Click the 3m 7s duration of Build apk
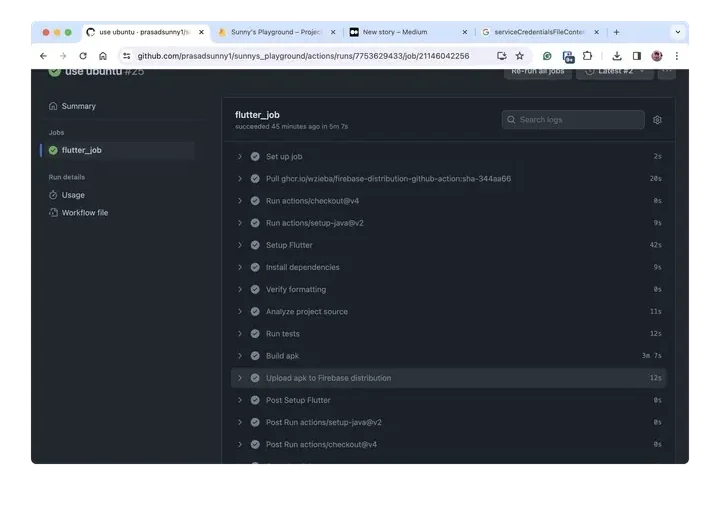The width and height of the screenshot is (720, 505). tap(652, 356)
